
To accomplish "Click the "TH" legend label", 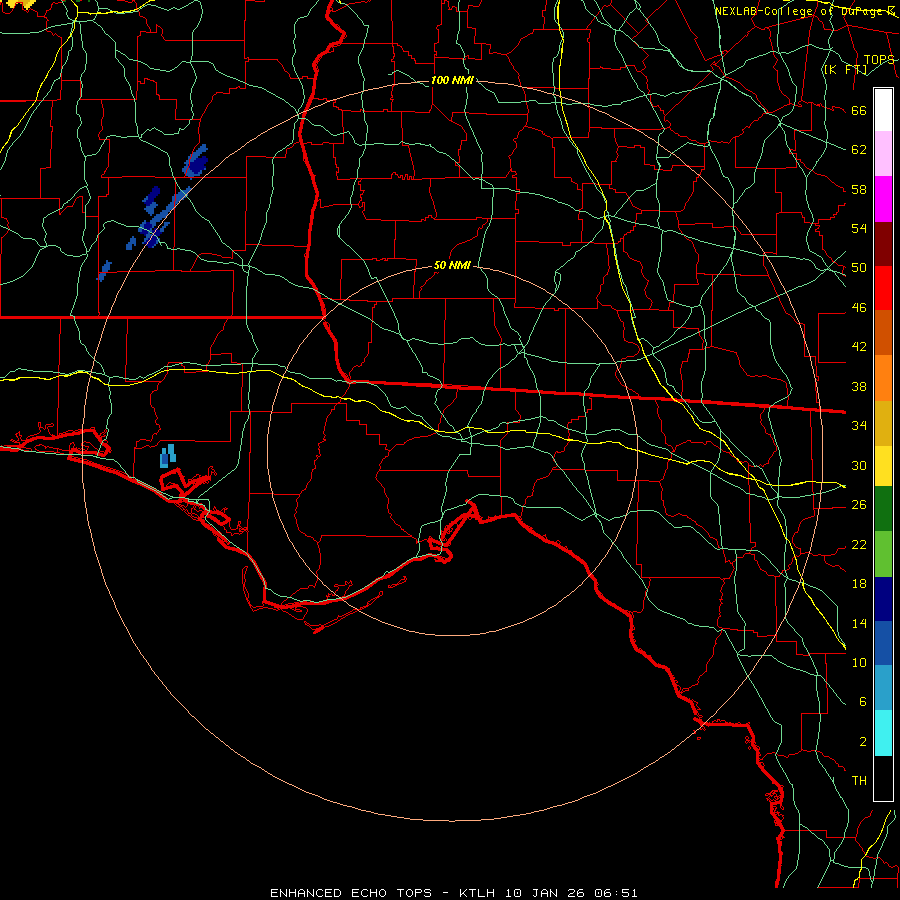I will tap(859, 781).
